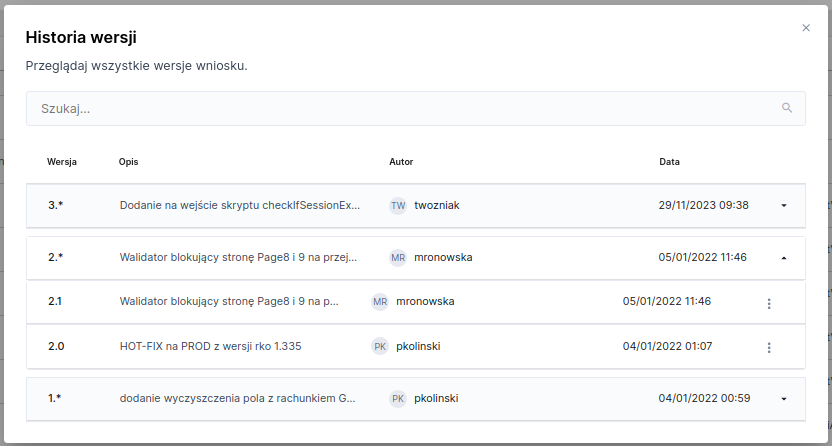The height and width of the screenshot is (446, 832).
Task: Click the Data column header
Action: click(x=669, y=161)
